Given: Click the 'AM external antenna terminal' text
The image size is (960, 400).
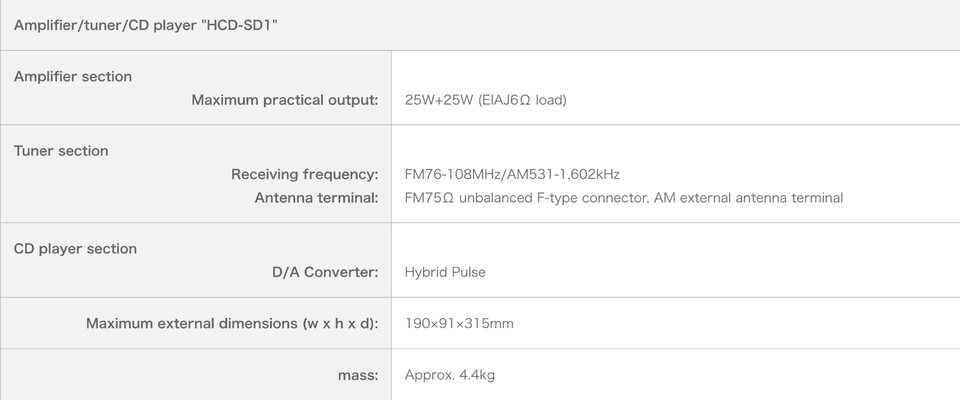Looking at the screenshot, I should (x=748, y=198).
